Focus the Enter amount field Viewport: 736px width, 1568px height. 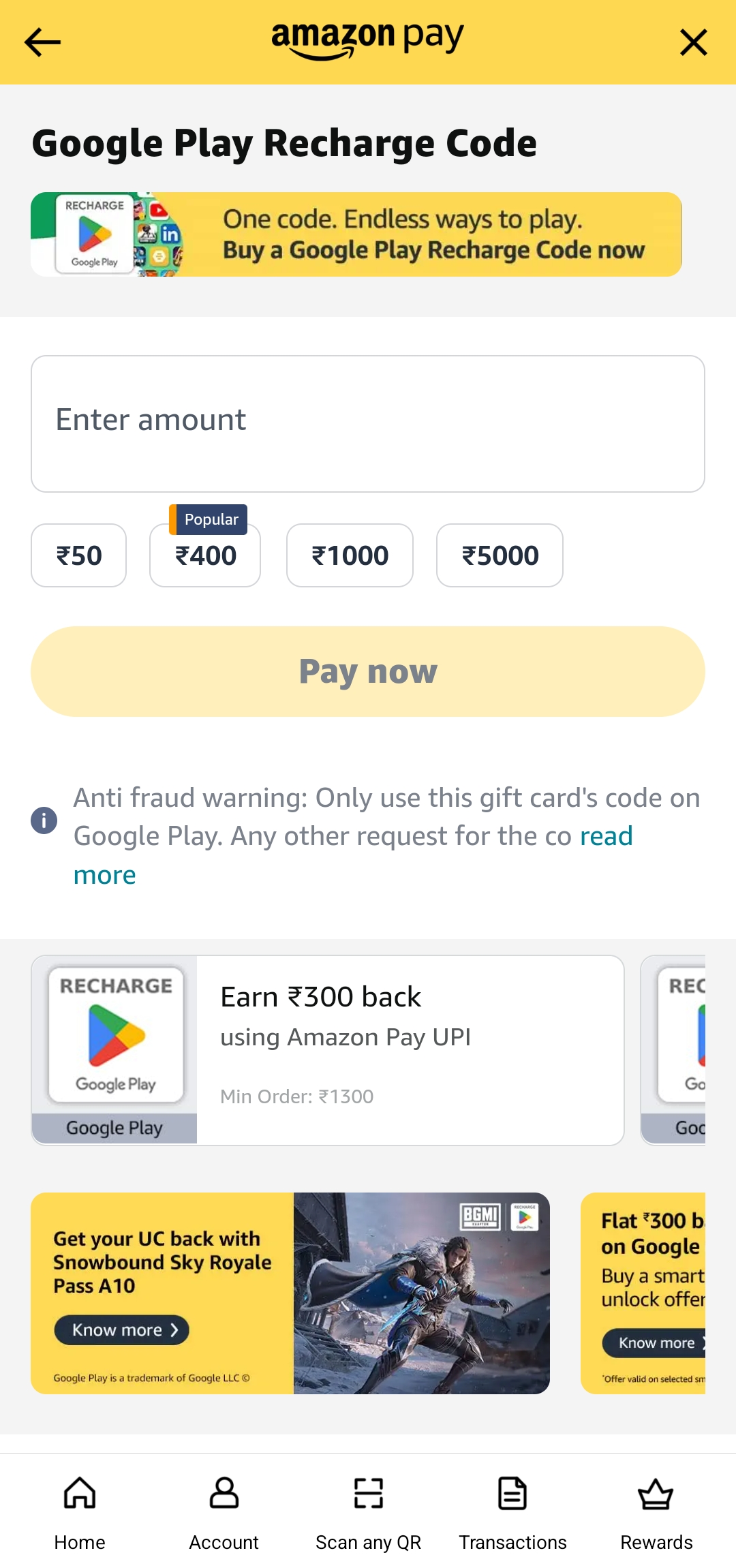368,423
